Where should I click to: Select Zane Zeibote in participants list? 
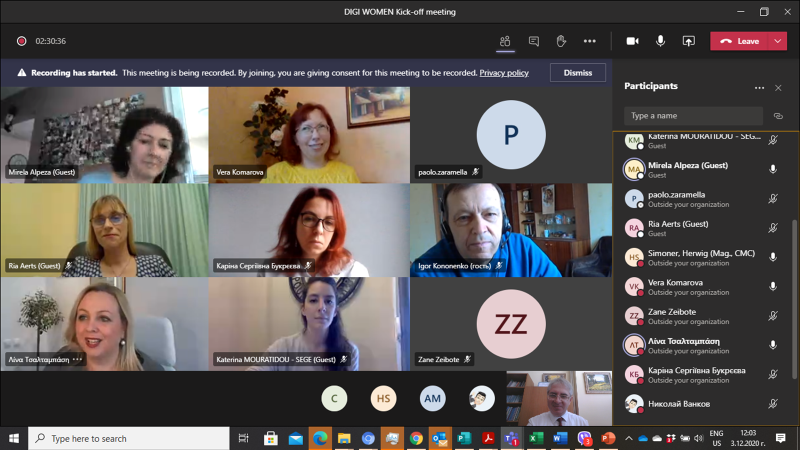(x=704, y=316)
